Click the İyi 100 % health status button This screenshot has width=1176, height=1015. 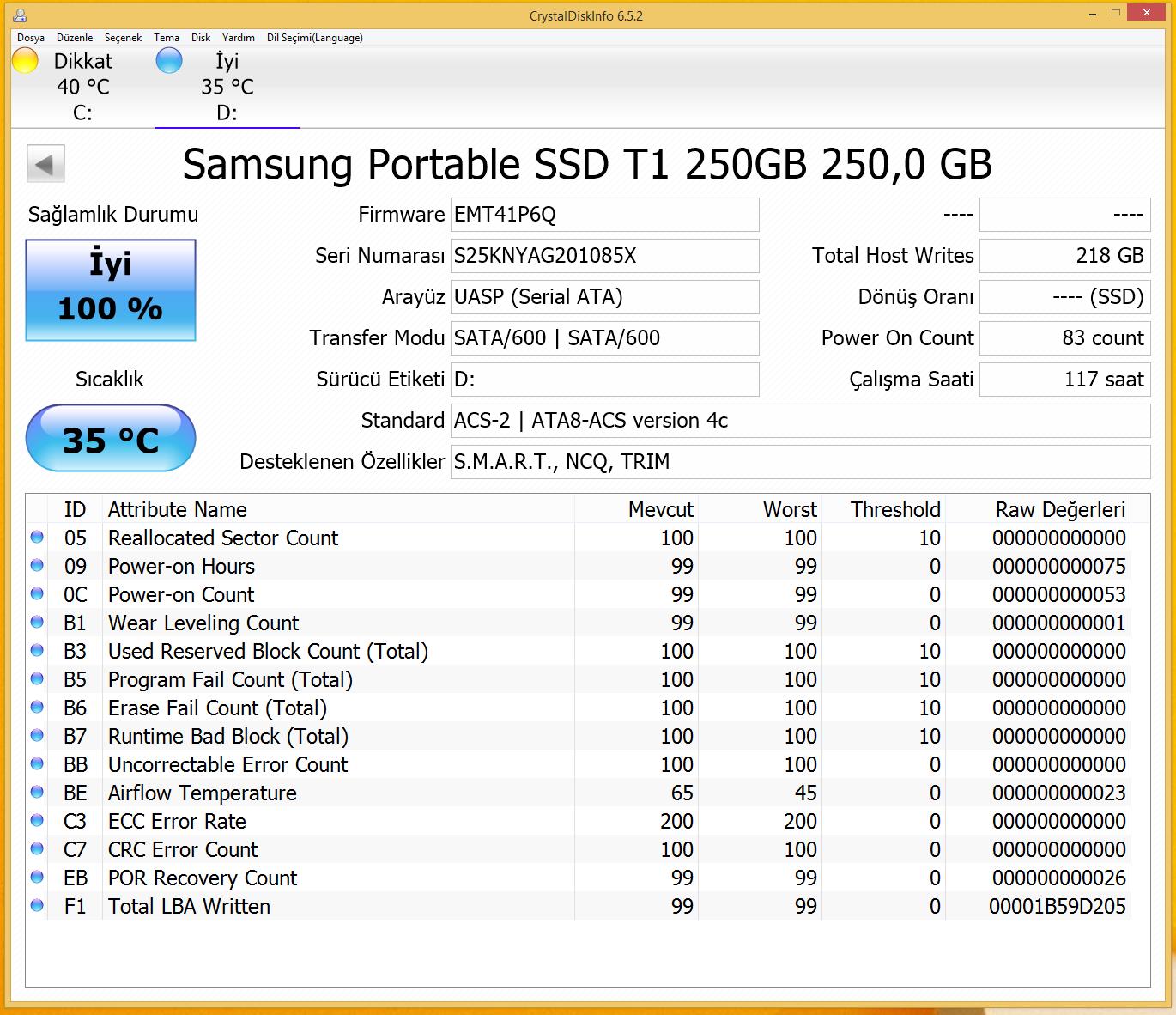pos(111,290)
